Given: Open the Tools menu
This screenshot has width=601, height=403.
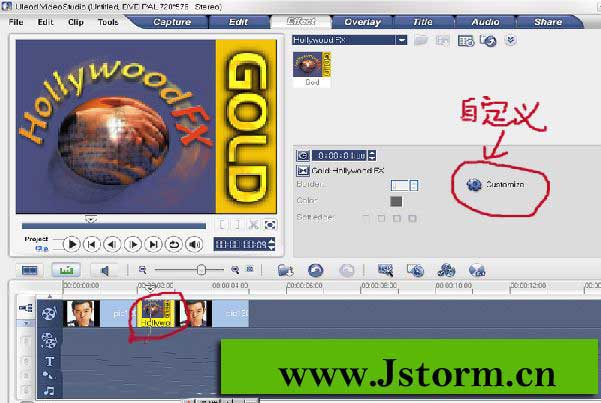Looking at the screenshot, I should [x=108, y=22].
